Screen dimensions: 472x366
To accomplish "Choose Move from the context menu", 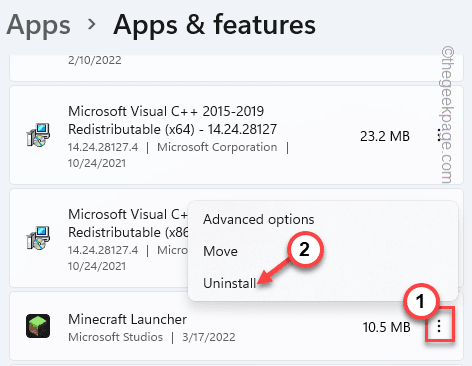I will pyautogui.click(x=220, y=251).
